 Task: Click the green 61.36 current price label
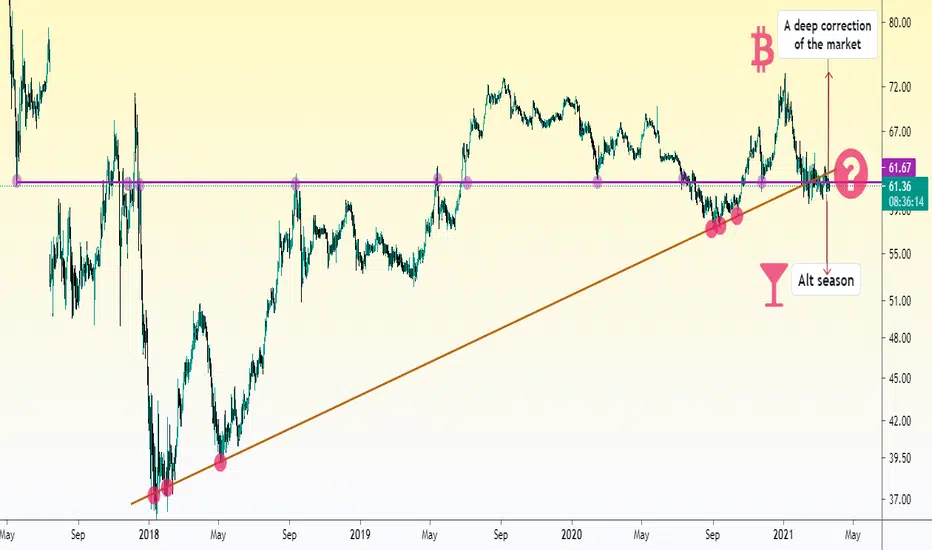(x=900, y=186)
